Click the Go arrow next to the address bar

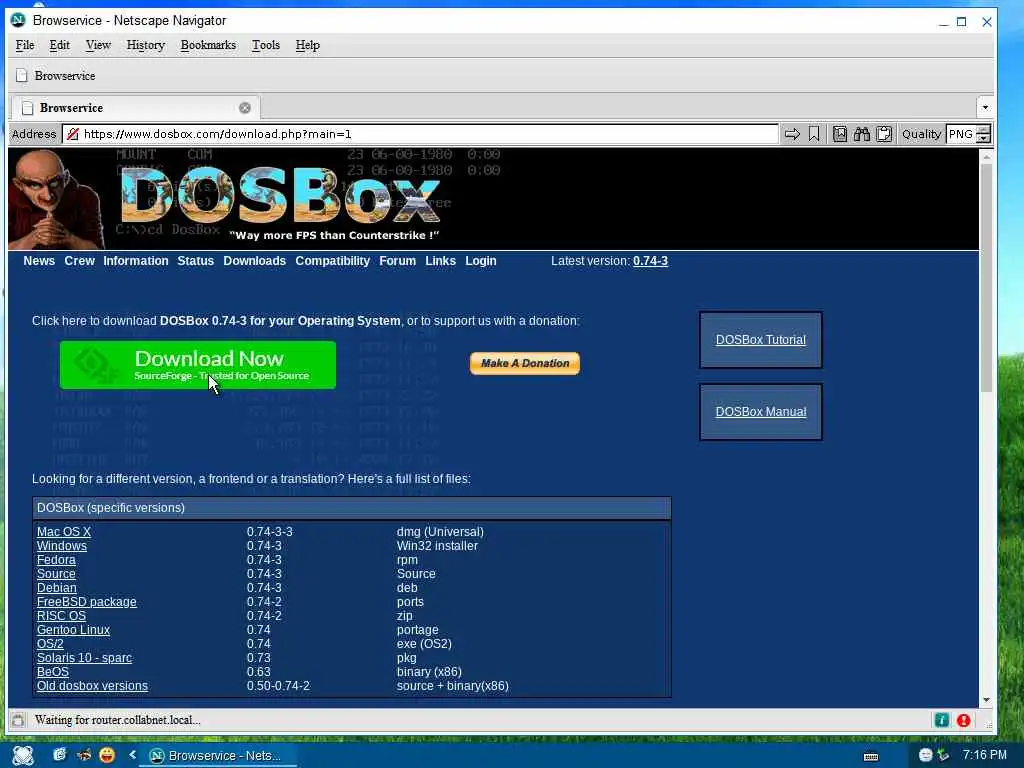pyautogui.click(x=792, y=134)
